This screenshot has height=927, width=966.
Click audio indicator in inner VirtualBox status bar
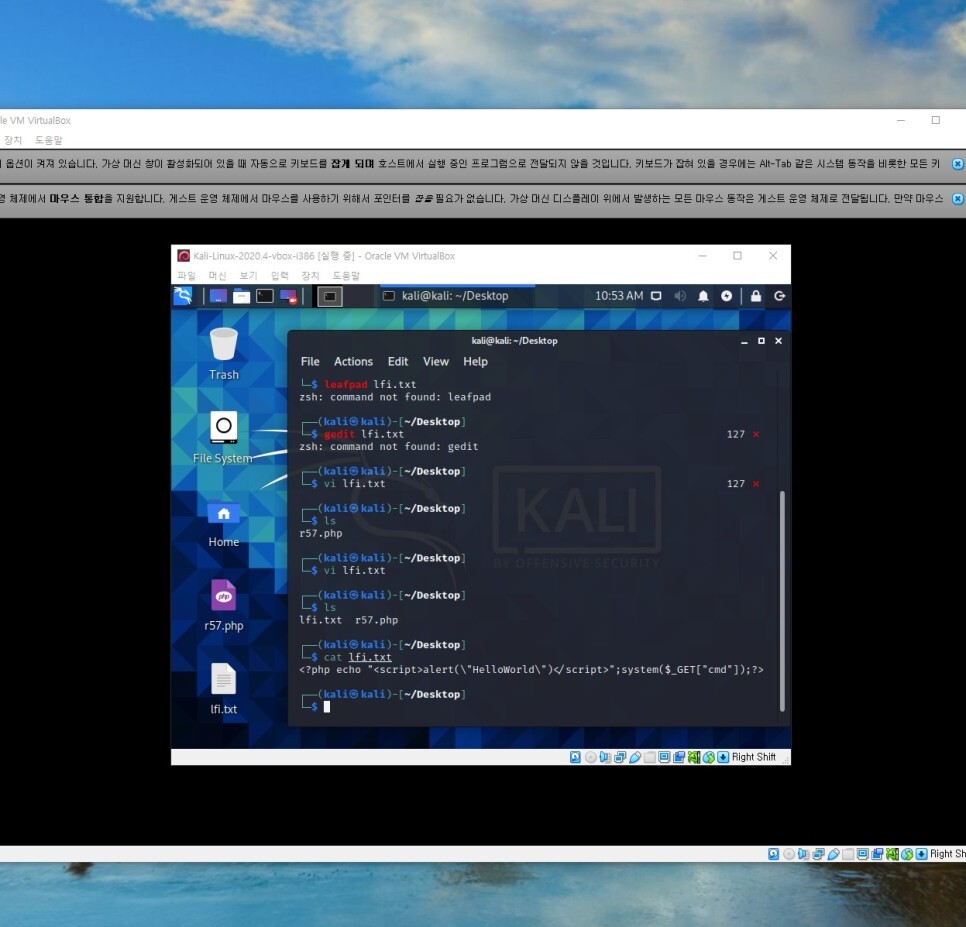tap(605, 757)
